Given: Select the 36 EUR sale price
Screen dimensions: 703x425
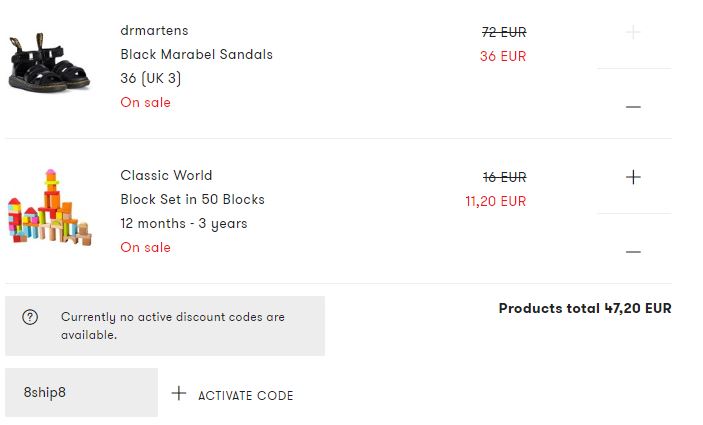Looking at the screenshot, I should click(x=503, y=56).
